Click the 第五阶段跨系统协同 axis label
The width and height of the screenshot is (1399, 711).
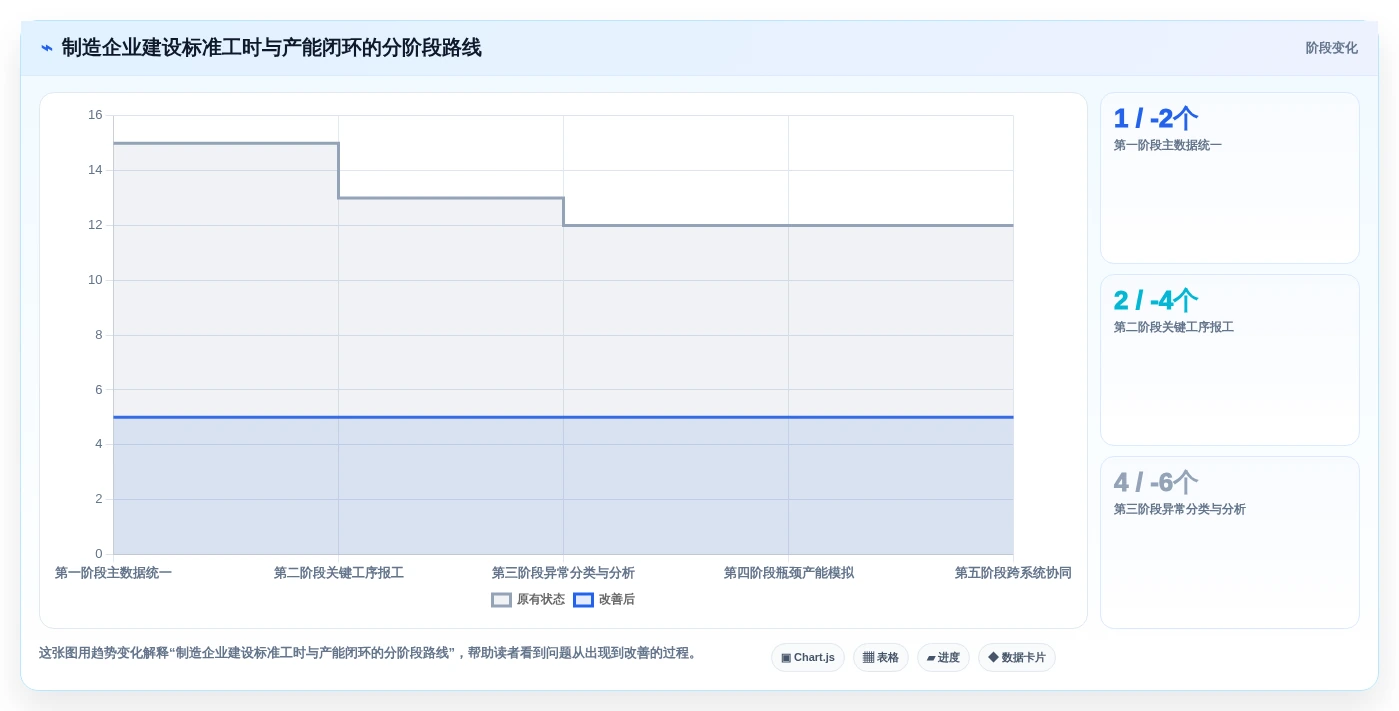(1013, 573)
